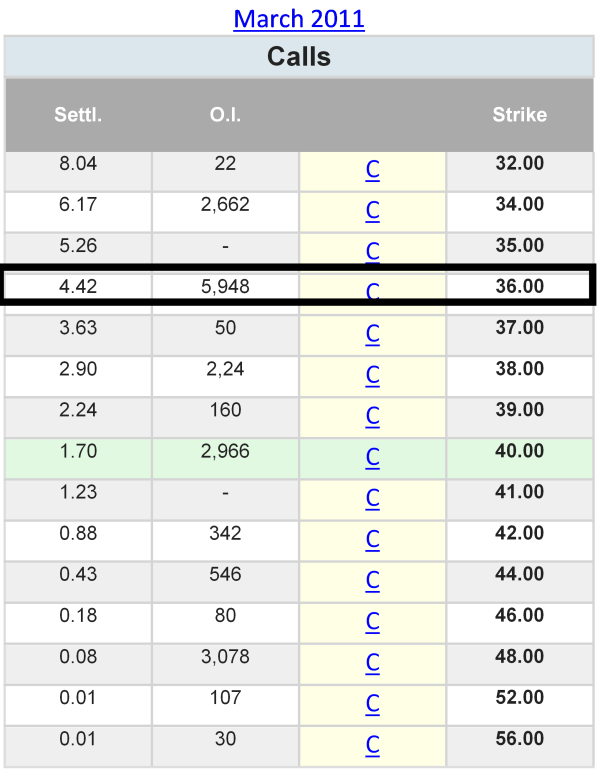
Task: Open the C link for strike 37.00
Action: pyautogui.click(x=372, y=333)
